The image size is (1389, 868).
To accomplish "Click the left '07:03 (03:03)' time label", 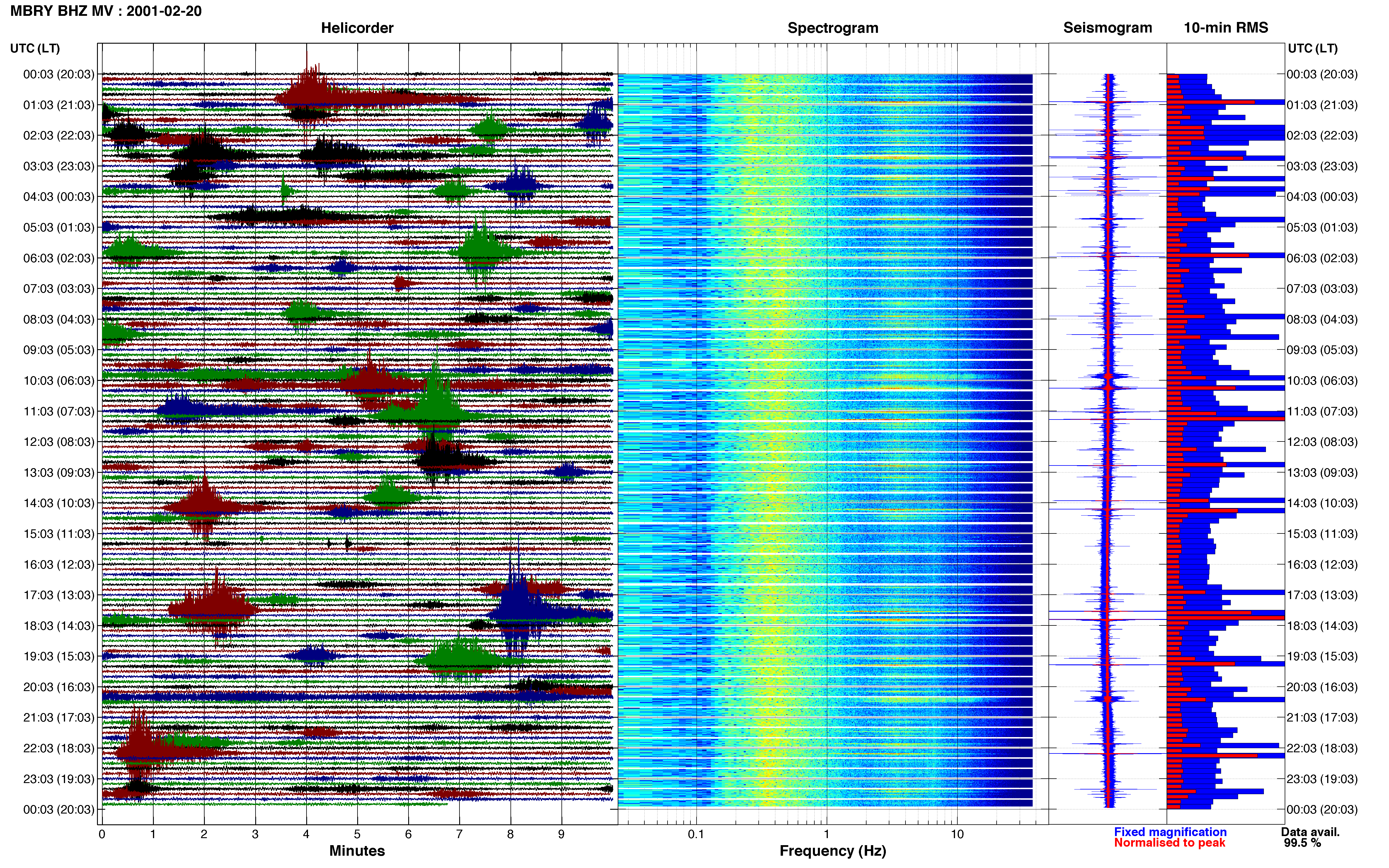I will pyautogui.click(x=59, y=289).
